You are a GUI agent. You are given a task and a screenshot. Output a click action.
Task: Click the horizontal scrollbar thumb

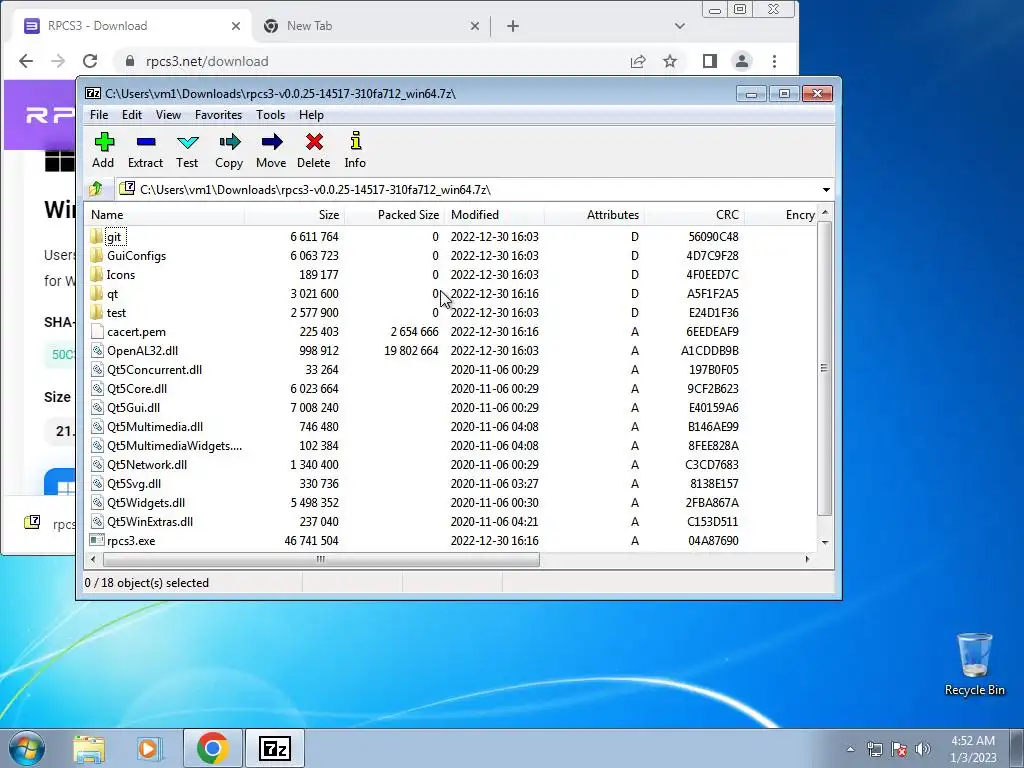321,560
